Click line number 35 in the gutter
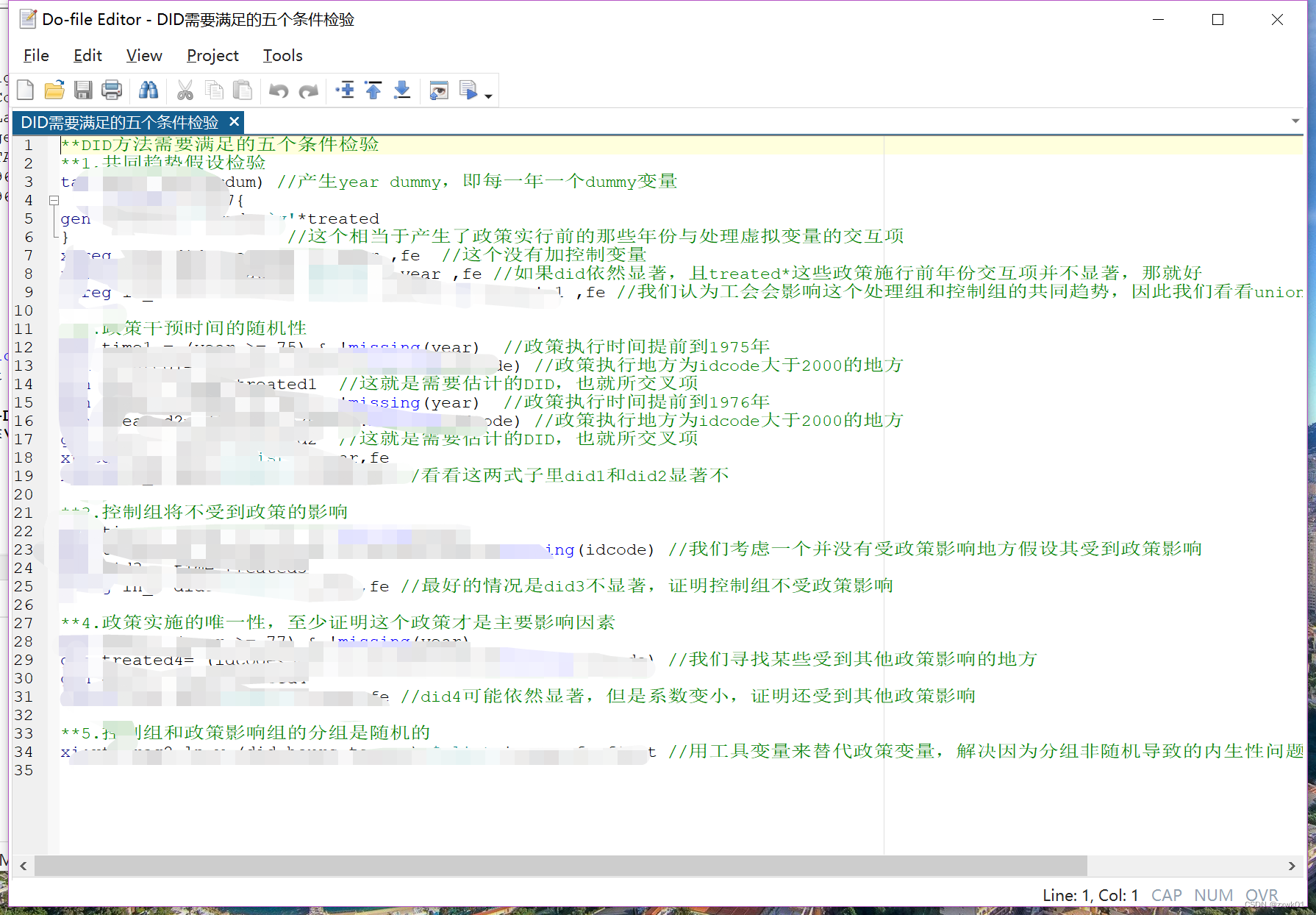The height and width of the screenshot is (915, 1316). [x=24, y=770]
